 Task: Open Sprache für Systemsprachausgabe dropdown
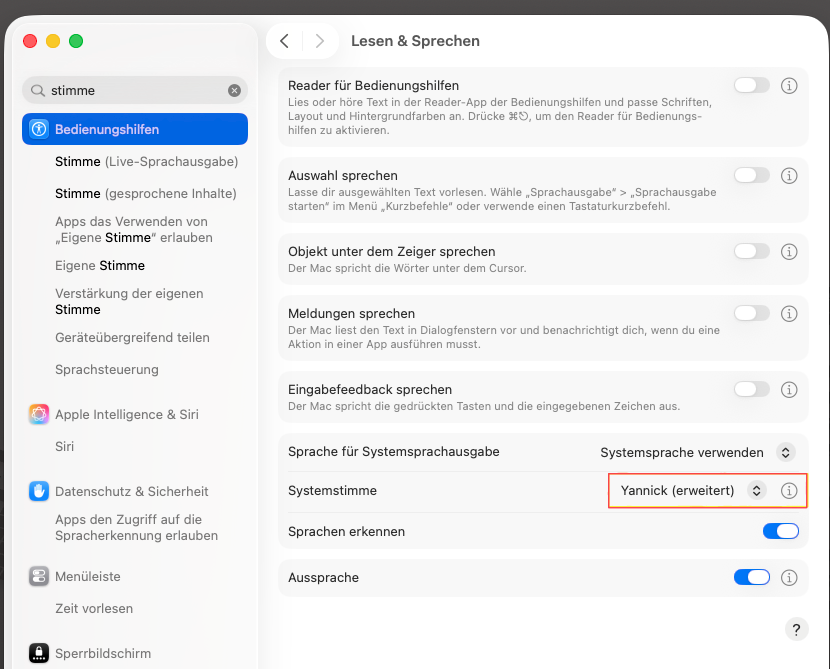(697, 452)
